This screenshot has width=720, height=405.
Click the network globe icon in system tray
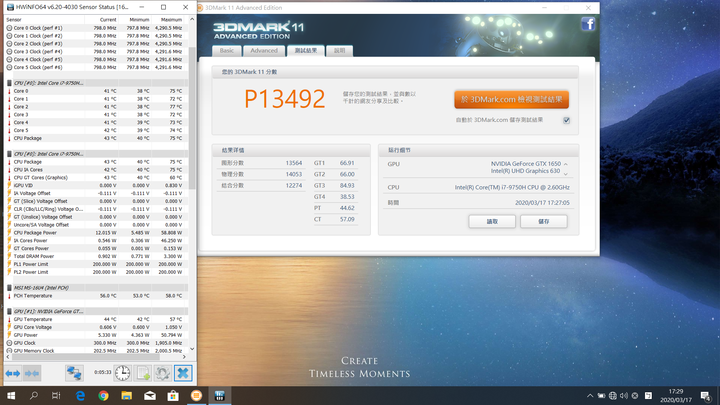(x=613, y=395)
